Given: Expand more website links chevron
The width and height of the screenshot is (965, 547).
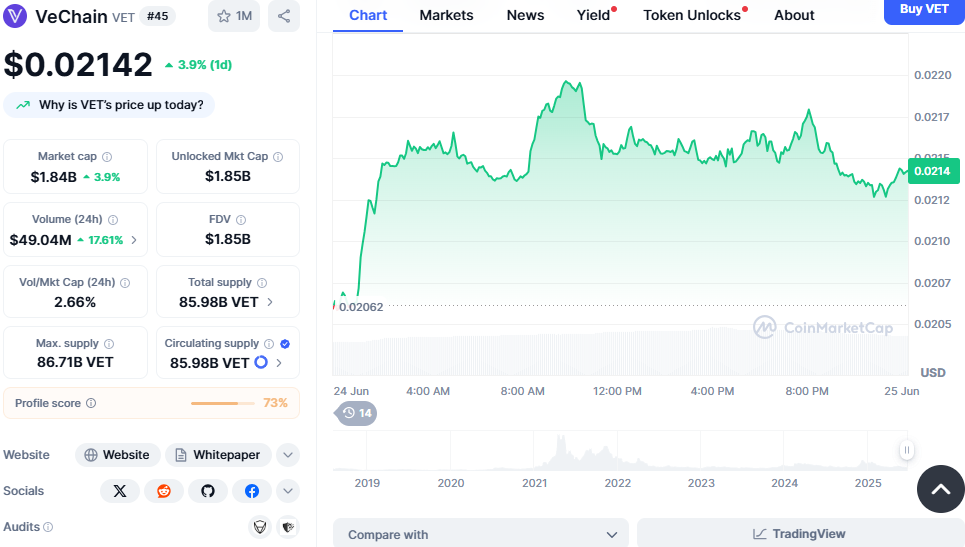Looking at the screenshot, I should click(x=288, y=455).
